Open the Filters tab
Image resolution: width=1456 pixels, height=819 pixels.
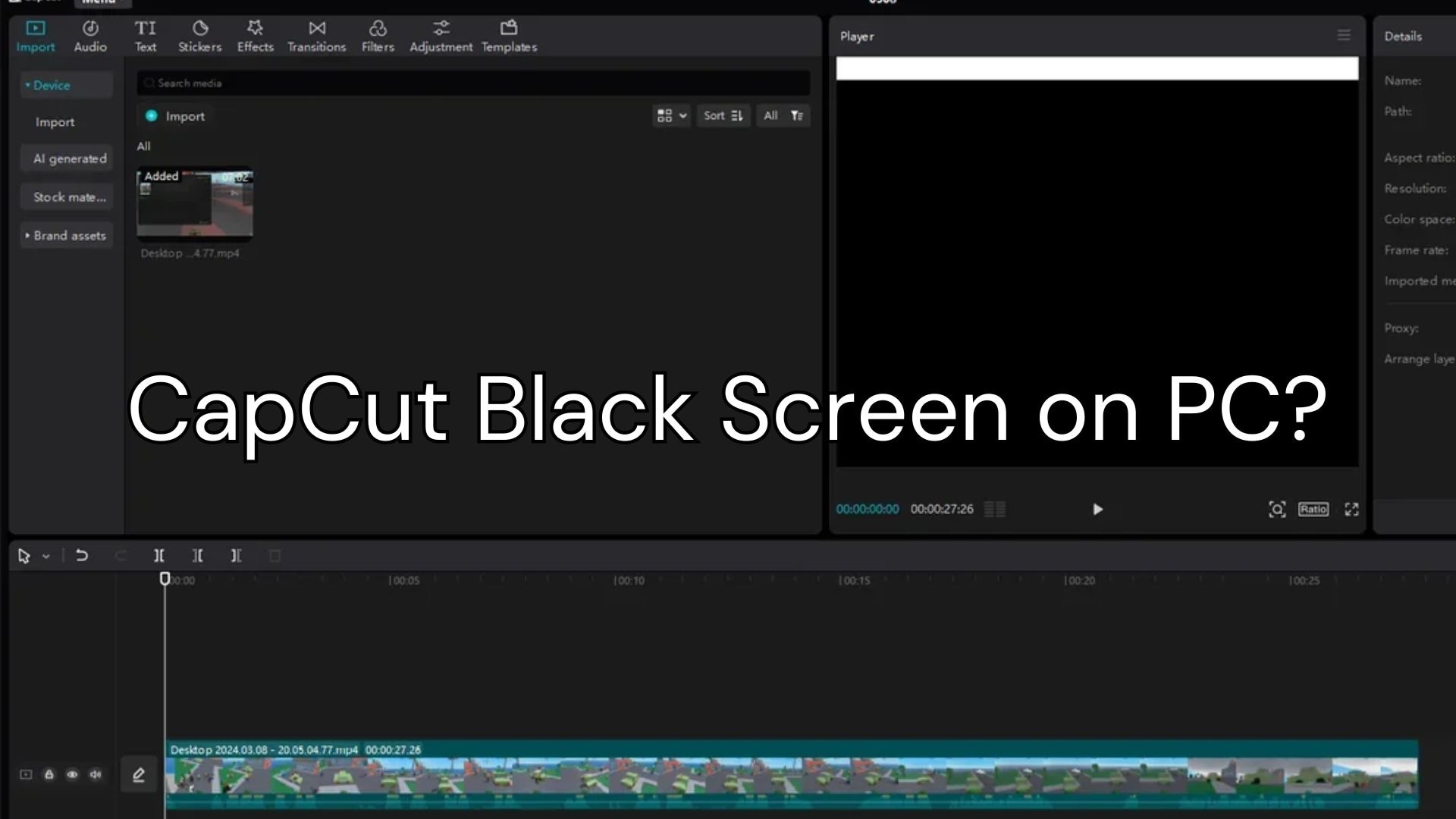click(x=378, y=36)
